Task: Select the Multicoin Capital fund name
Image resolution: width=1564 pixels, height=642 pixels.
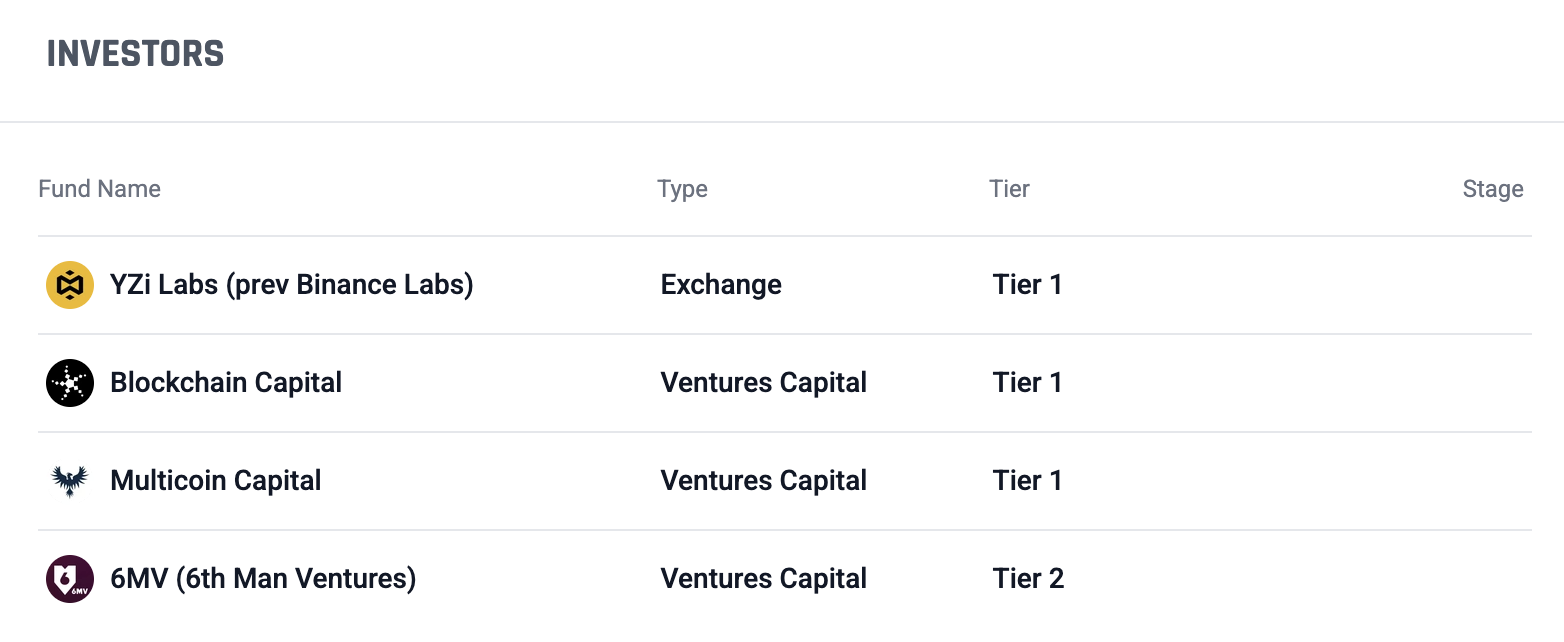Action: 216,481
